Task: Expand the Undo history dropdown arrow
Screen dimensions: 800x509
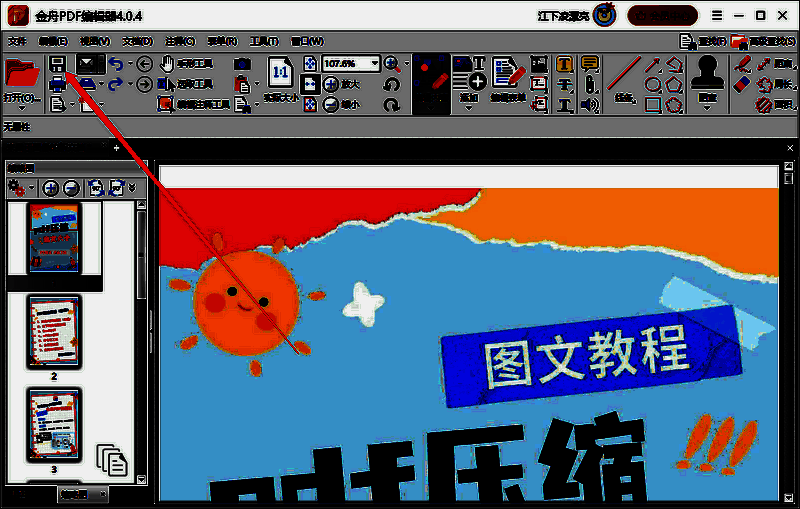Action: point(130,64)
